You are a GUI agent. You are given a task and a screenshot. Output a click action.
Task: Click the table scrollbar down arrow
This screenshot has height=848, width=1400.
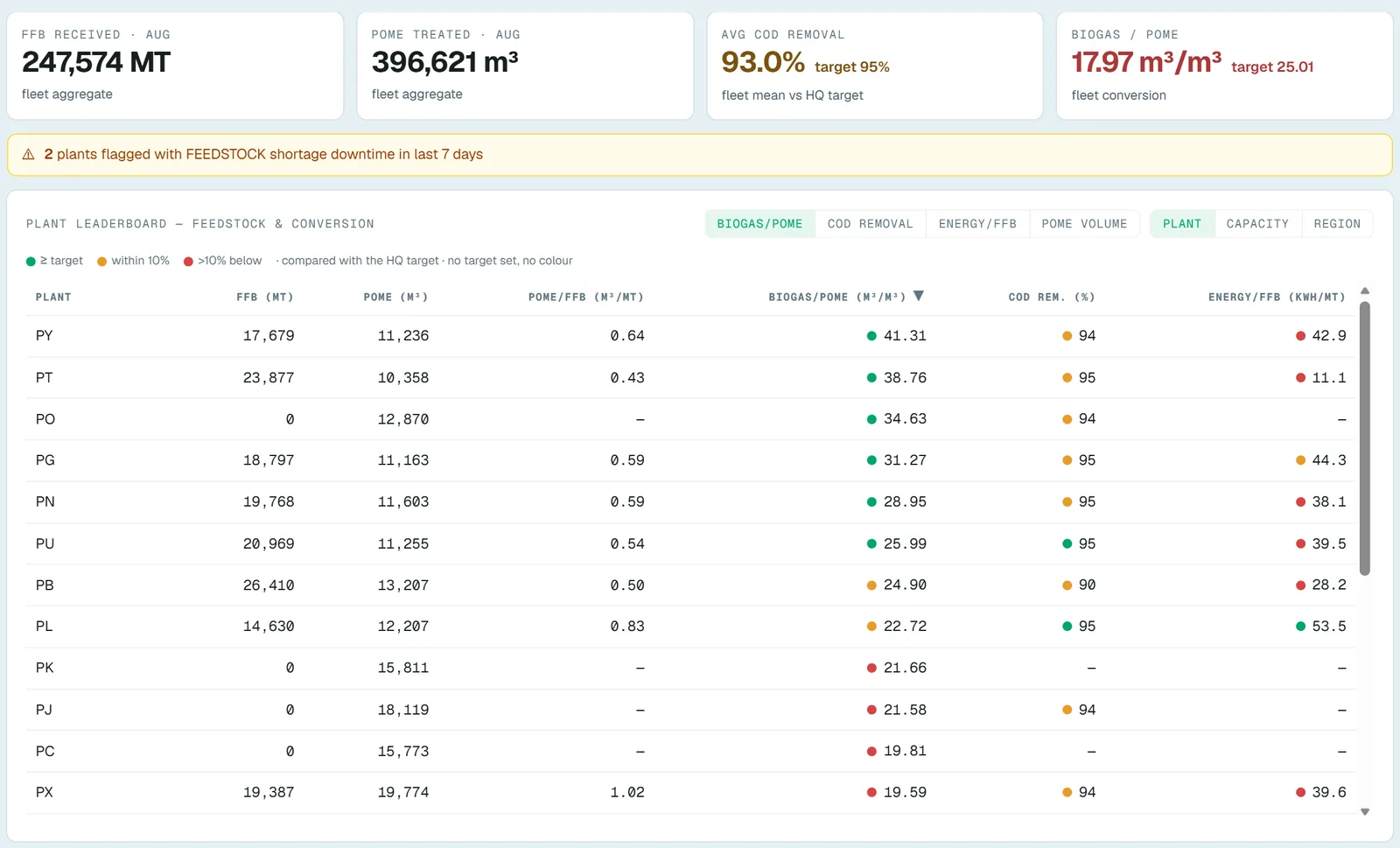click(1365, 812)
